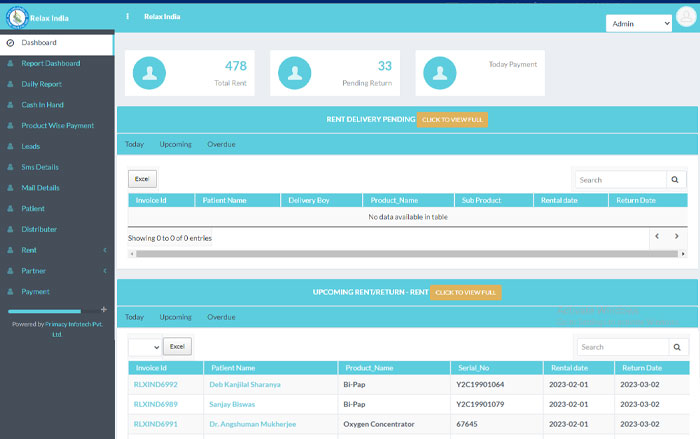Click the Pending Return card avatar icon
Image resolution: width=700 pixels, height=439 pixels.
295,73
